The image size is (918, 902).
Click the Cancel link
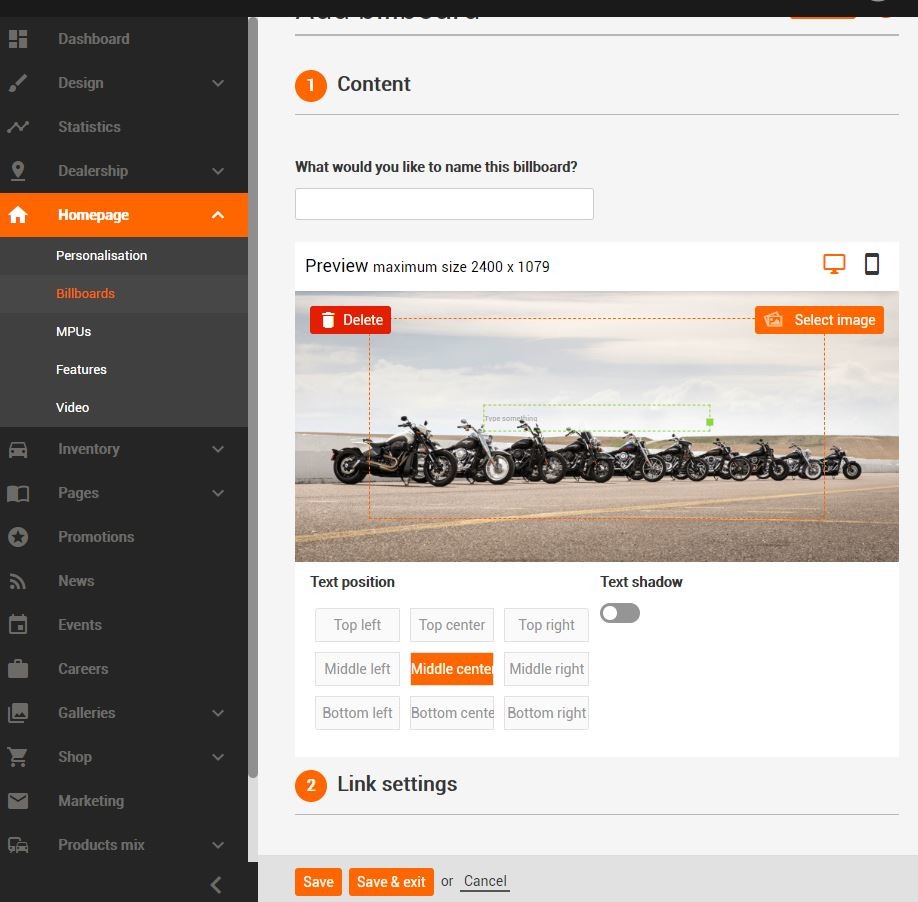[485, 881]
